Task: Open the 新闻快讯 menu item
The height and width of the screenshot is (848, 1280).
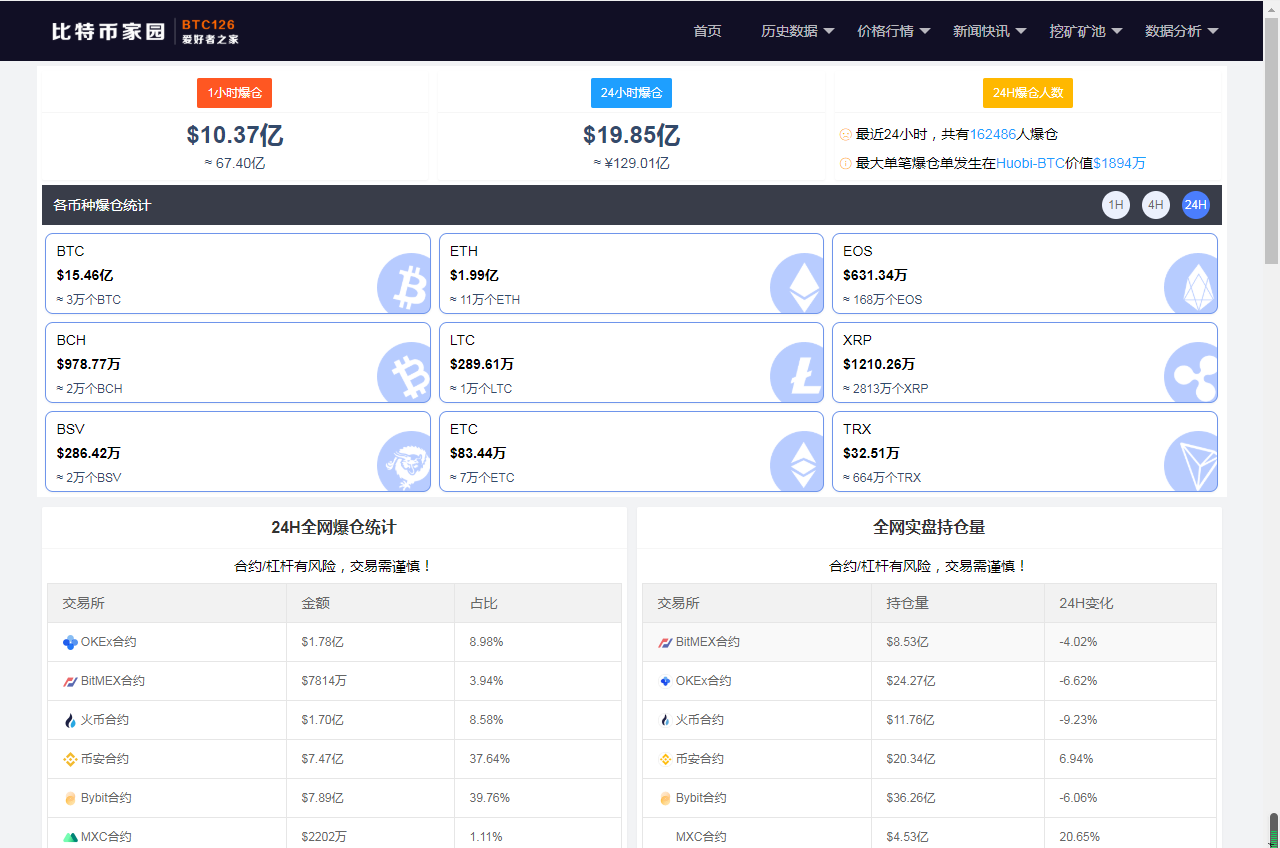Action: (x=989, y=31)
